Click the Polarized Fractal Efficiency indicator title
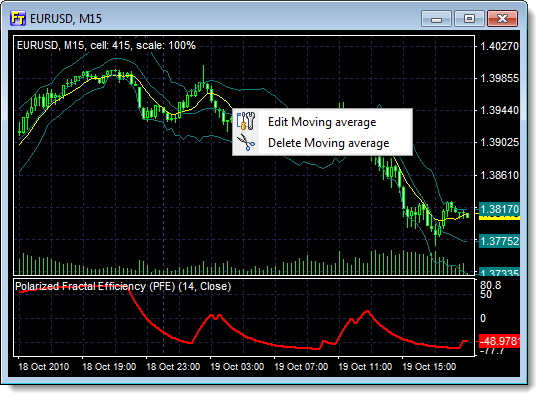 [123, 286]
